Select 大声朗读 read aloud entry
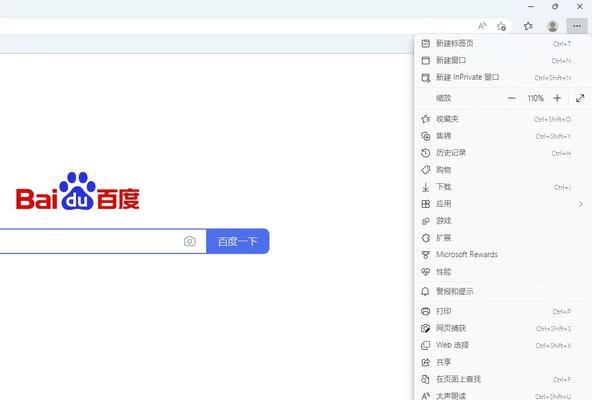592x400 pixels. (503, 395)
